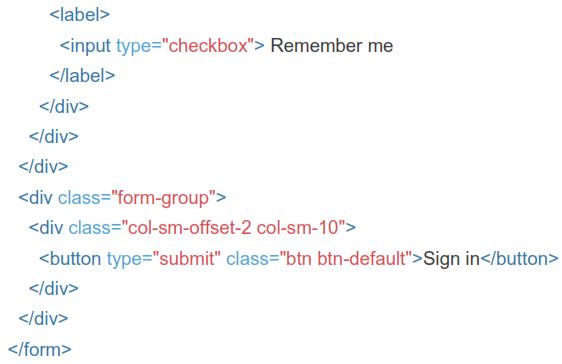Click the "checkbox" attribute value

click(208, 46)
